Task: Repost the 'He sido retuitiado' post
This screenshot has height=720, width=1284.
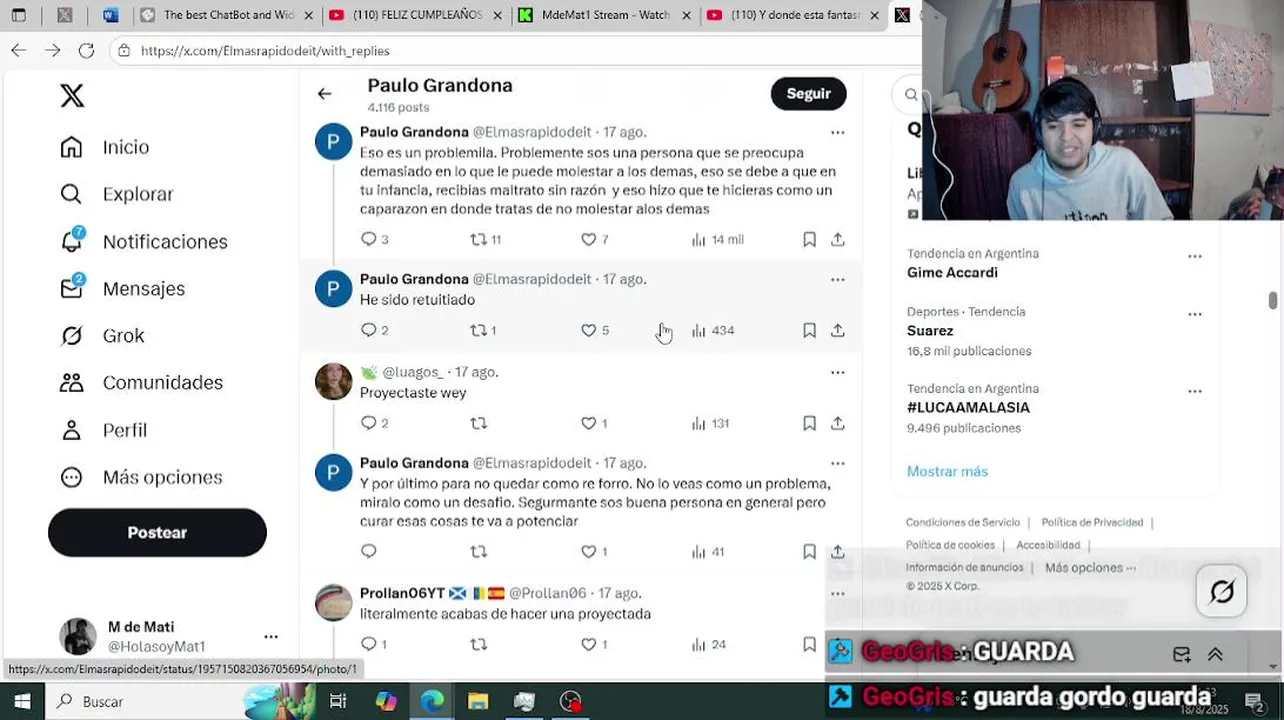Action: 479,330
